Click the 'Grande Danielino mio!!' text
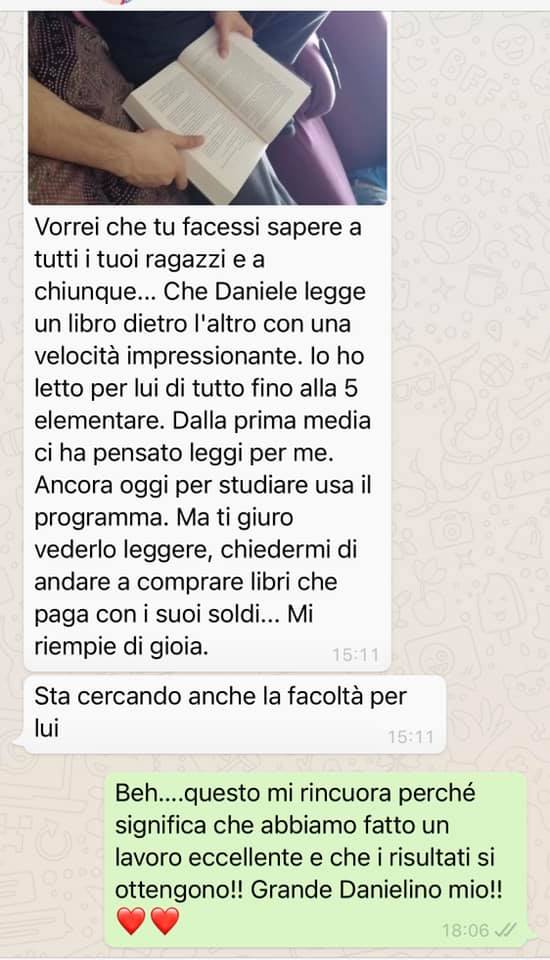This screenshot has width=550, height=960. tap(377, 890)
